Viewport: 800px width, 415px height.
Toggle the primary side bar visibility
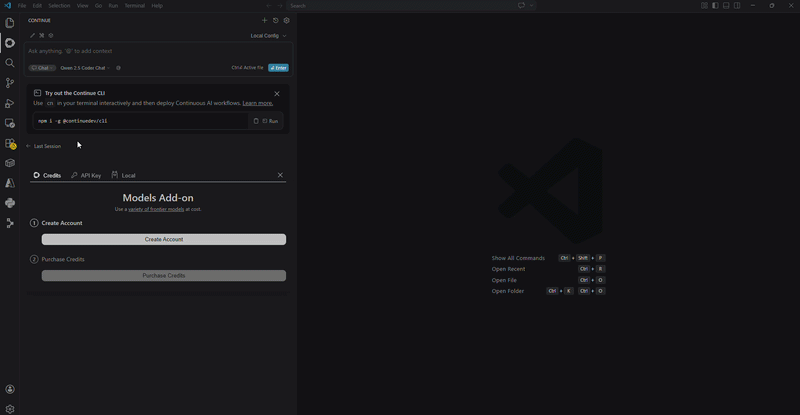pos(715,6)
